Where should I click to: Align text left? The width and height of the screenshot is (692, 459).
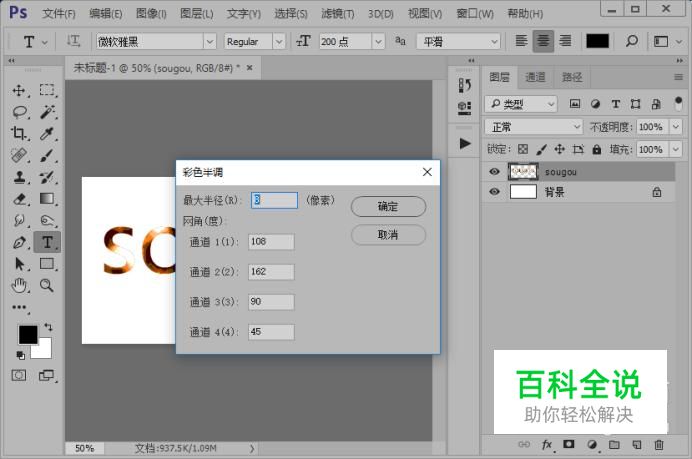pyautogui.click(x=521, y=41)
